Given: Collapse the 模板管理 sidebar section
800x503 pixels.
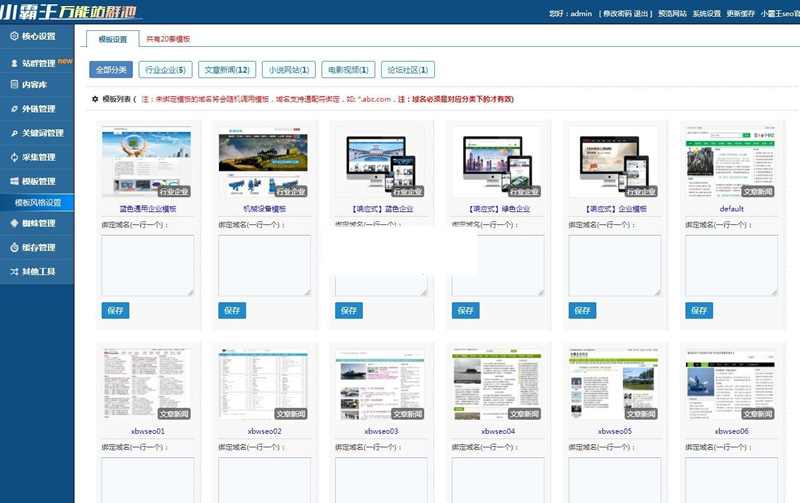Looking at the screenshot, I should click(x=38, y=181).
